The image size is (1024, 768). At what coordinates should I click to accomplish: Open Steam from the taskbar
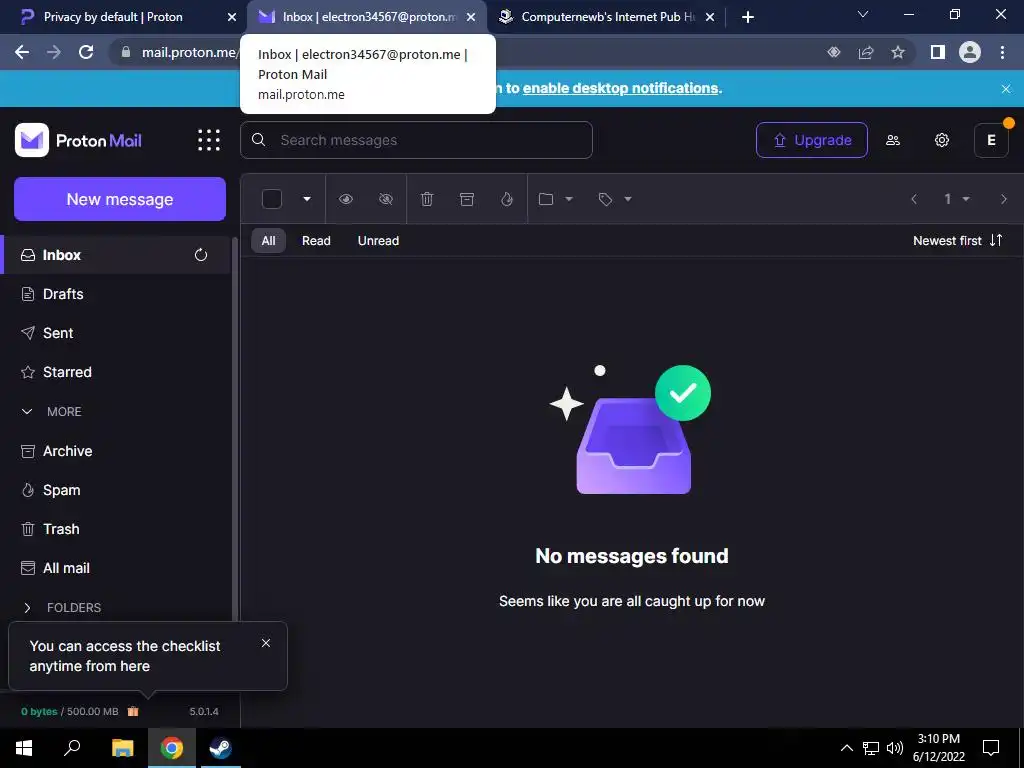pyautogui.click(x=220, y=748)
